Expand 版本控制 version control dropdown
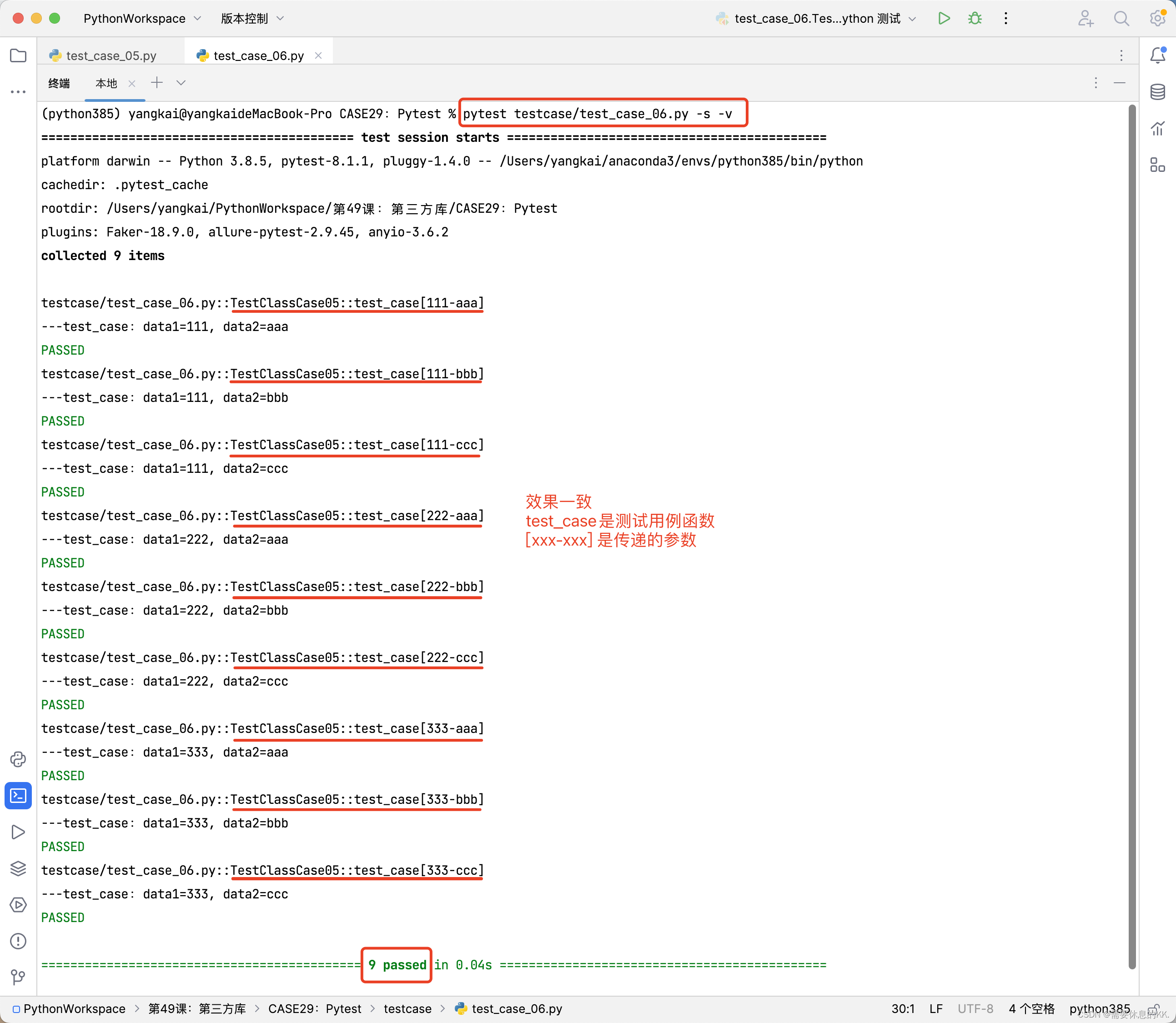The width and height of the screenshot is (1176, 1023). (x=252, y=18)
